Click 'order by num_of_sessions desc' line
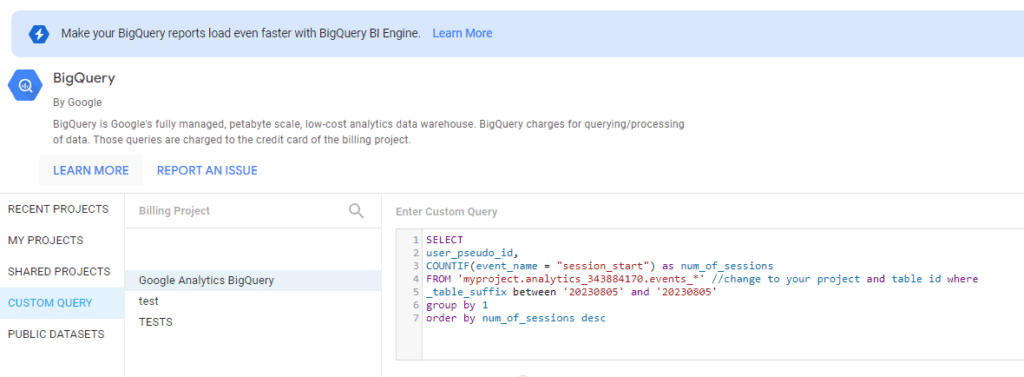This screenshot has width=1024, height=377. pyautogui.click(x=516, y=318)
